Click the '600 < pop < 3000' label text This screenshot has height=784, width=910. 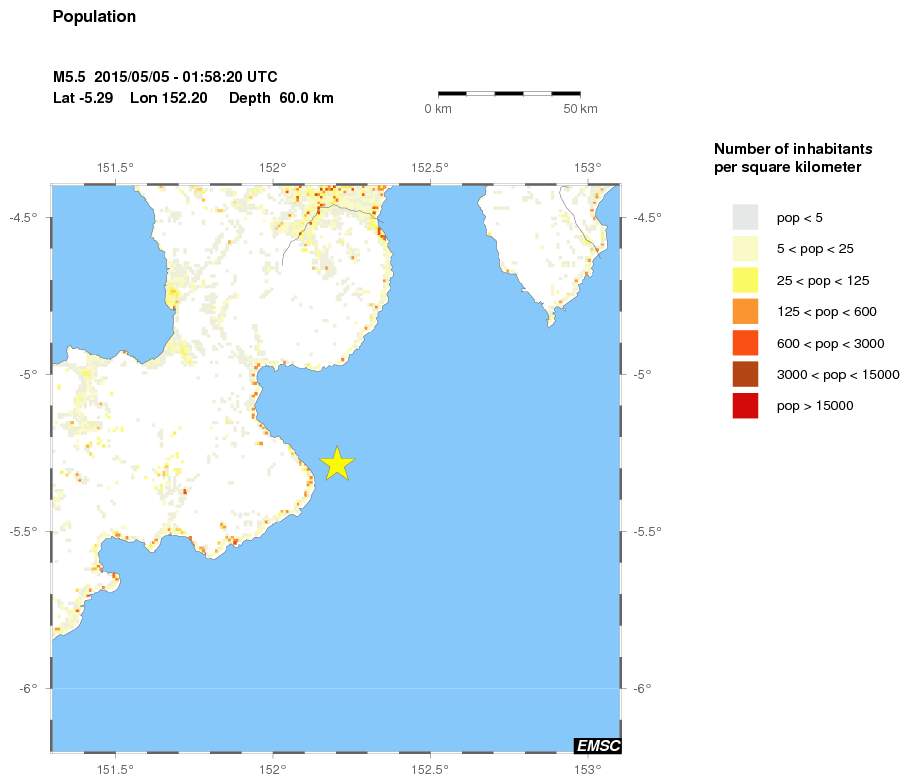830,344
